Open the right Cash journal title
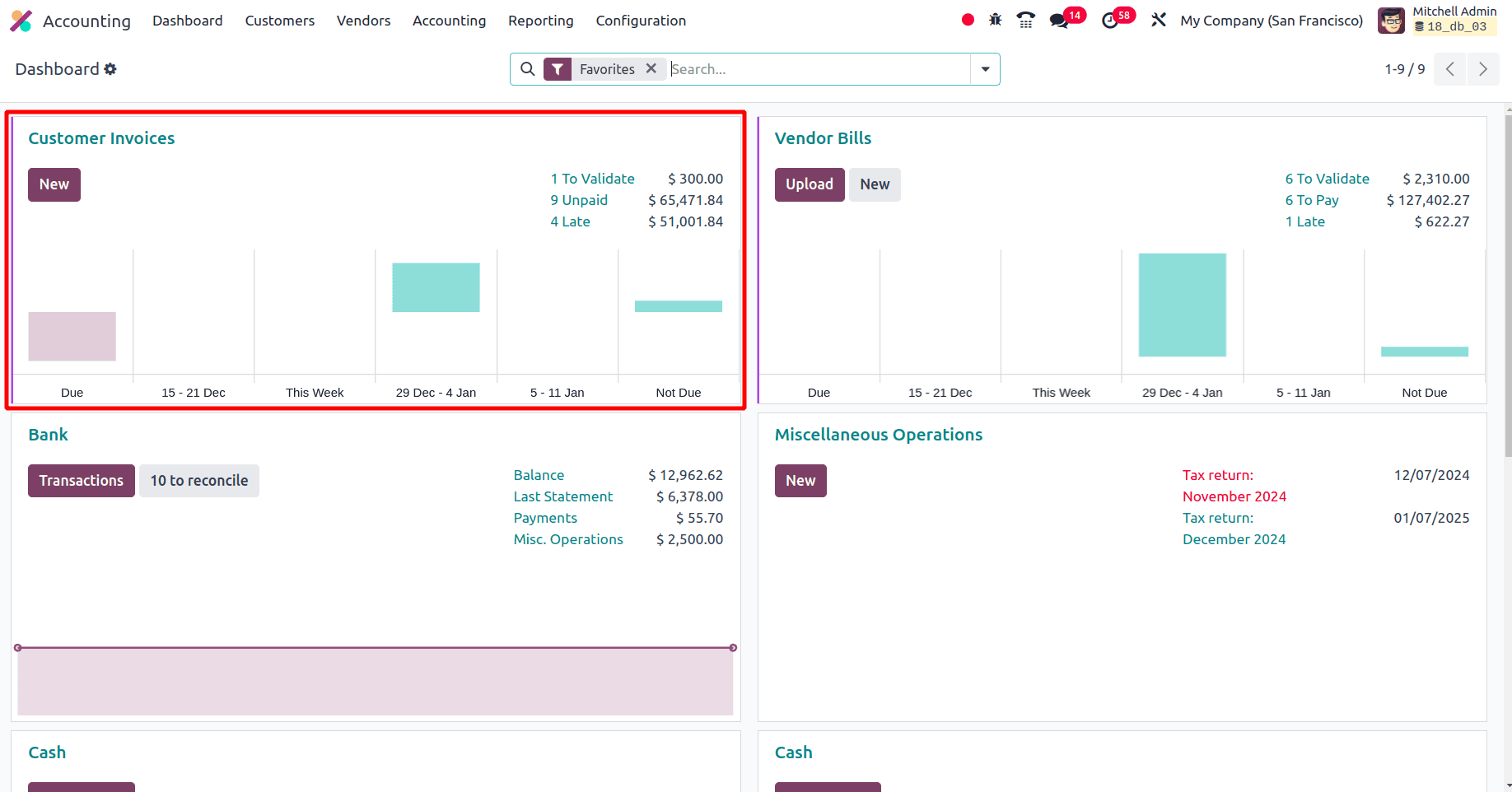Screen dimensions: 1512x792 point(794,752)
